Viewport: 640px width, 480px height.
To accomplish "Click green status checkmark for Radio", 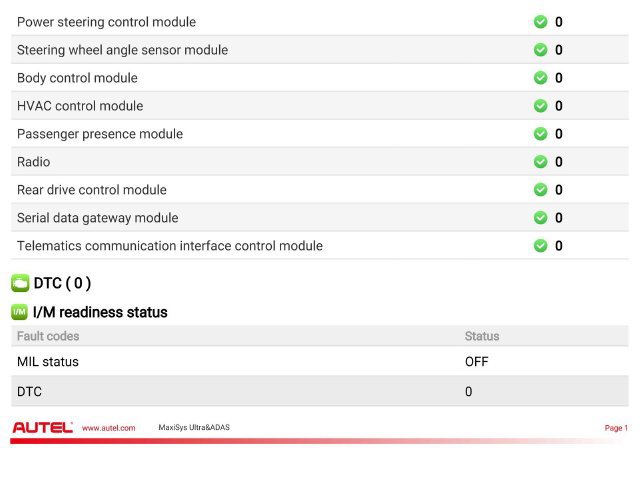I will click(x=540, y=162).
